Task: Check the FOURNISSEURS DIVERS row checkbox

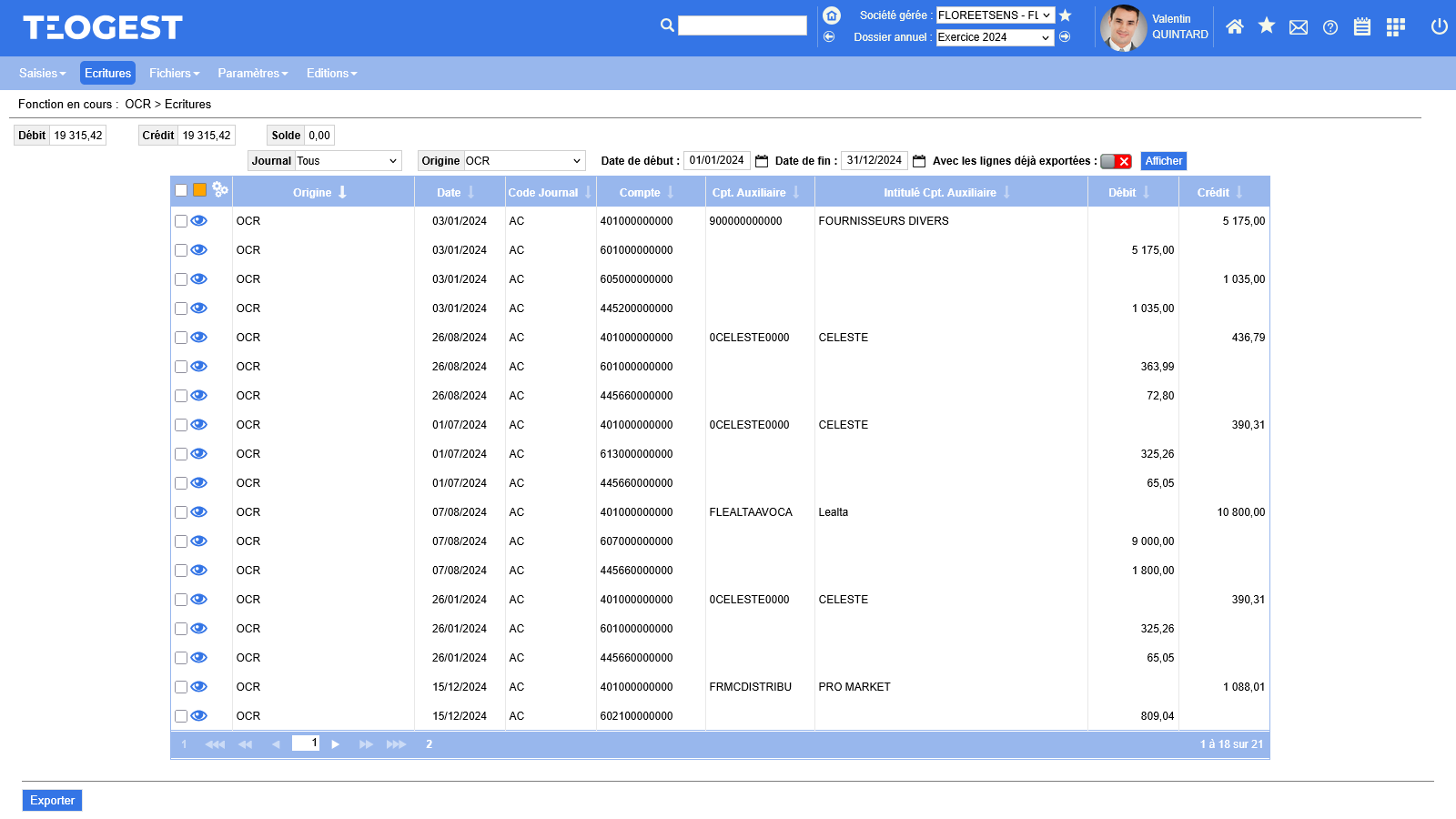Action: [x=181, y=221]
